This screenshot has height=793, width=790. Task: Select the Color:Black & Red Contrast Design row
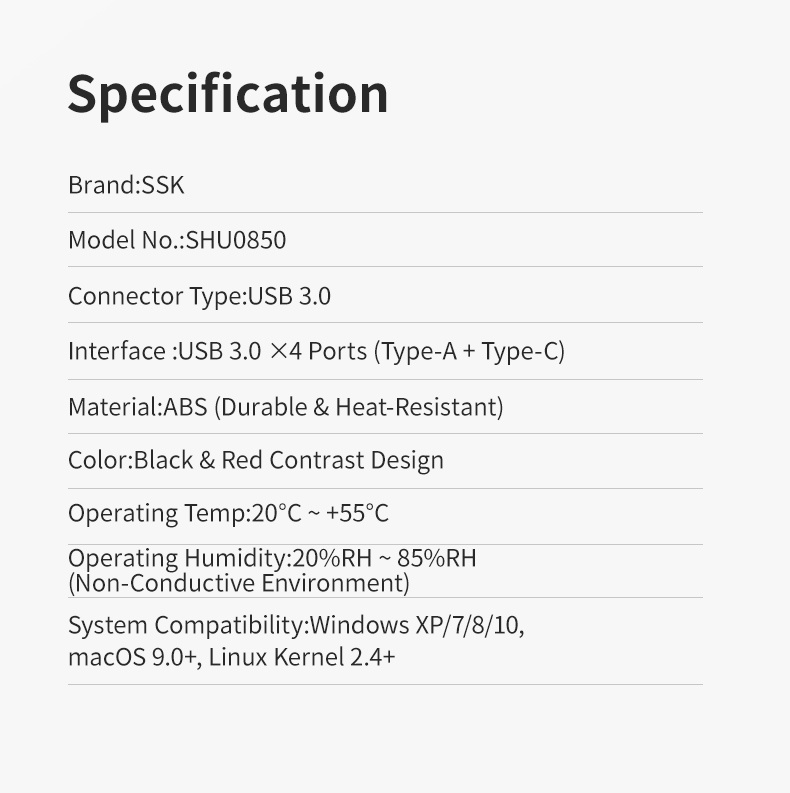pos(256,461)
